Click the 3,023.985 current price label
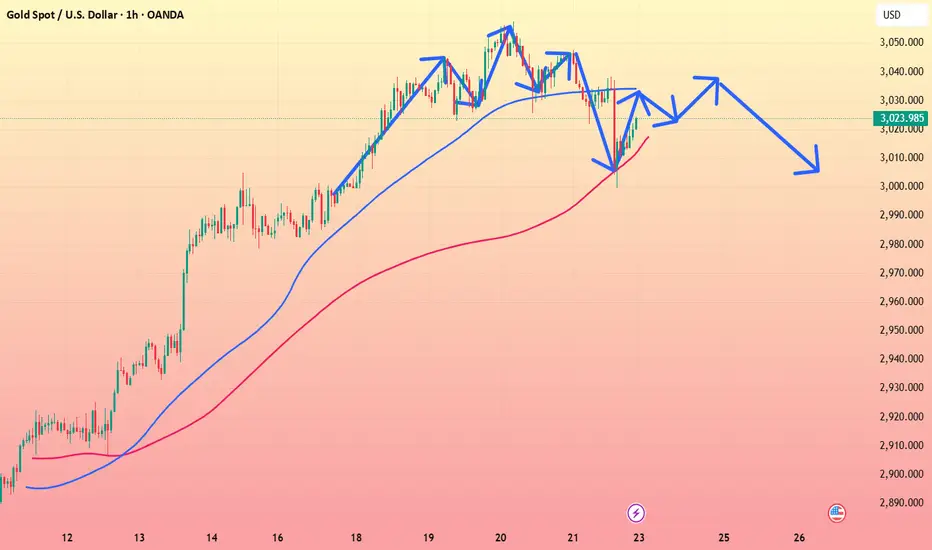Viewport: 932px width, 550px height. pos(902,118)
